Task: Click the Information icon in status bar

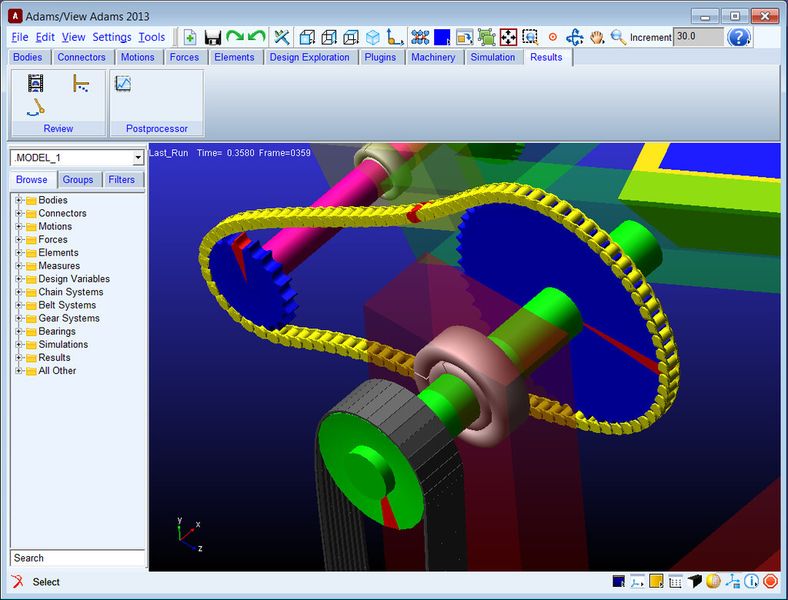Action: point(751,581)
